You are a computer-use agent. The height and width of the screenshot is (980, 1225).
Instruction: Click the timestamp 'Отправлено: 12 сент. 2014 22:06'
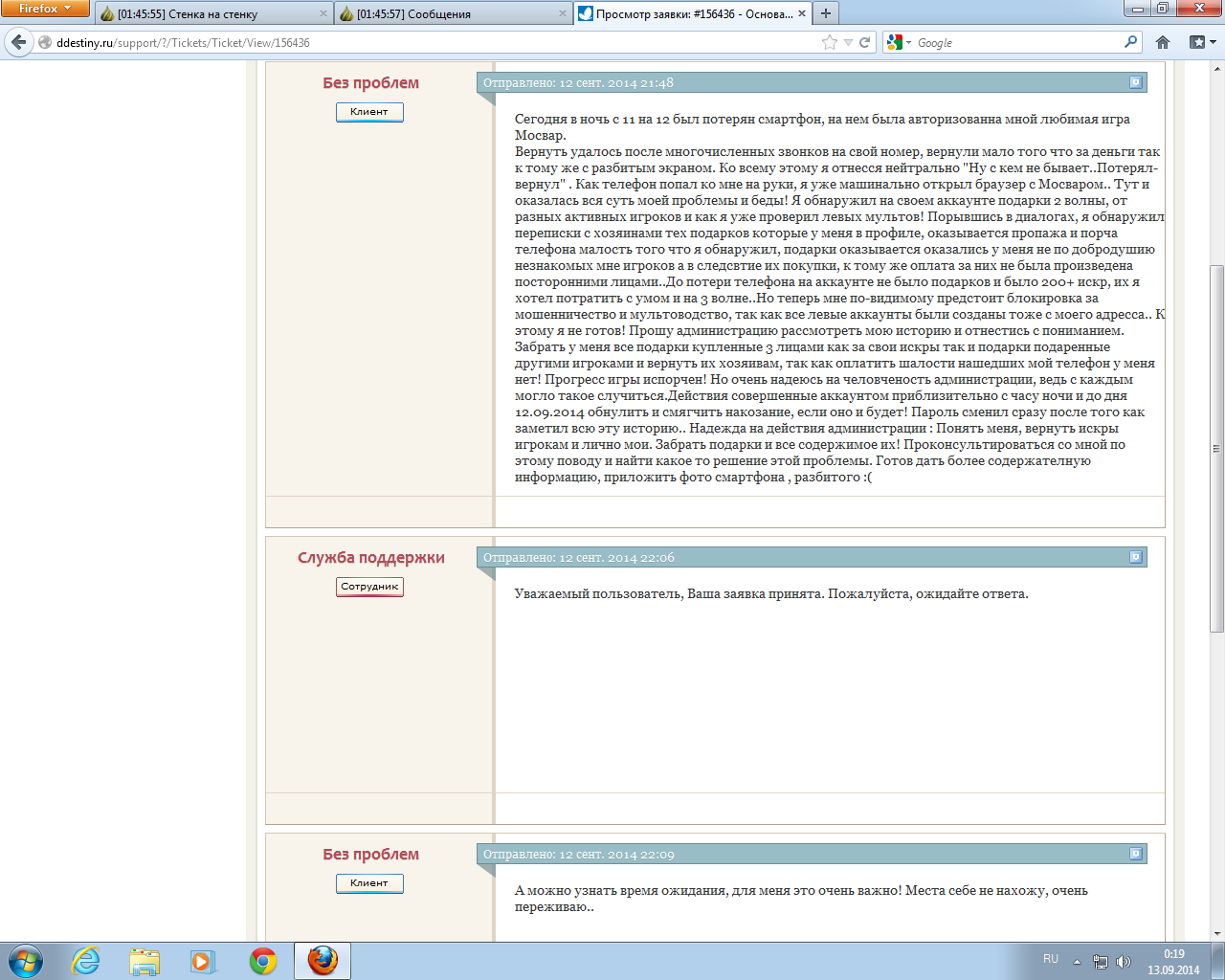tap(578, 558)
